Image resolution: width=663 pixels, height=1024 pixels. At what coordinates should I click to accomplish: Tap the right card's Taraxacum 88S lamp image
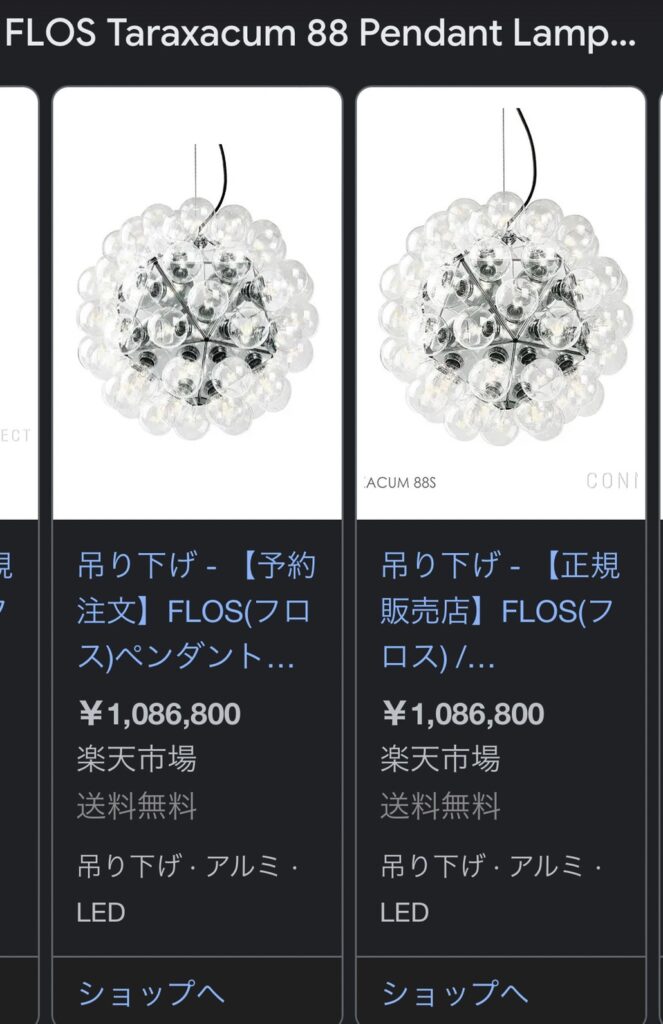coord(501,304)
